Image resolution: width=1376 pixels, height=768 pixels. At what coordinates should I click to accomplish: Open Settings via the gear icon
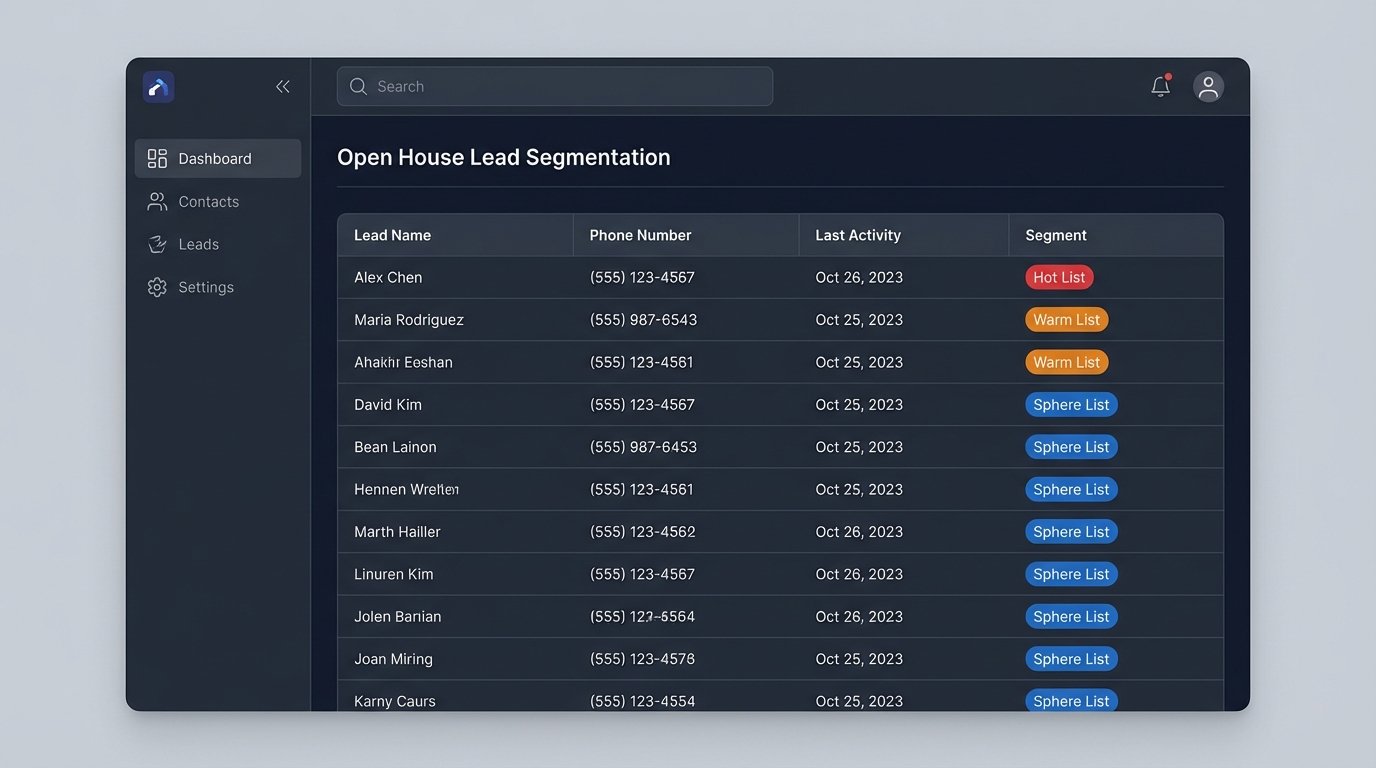click(156, 287)
